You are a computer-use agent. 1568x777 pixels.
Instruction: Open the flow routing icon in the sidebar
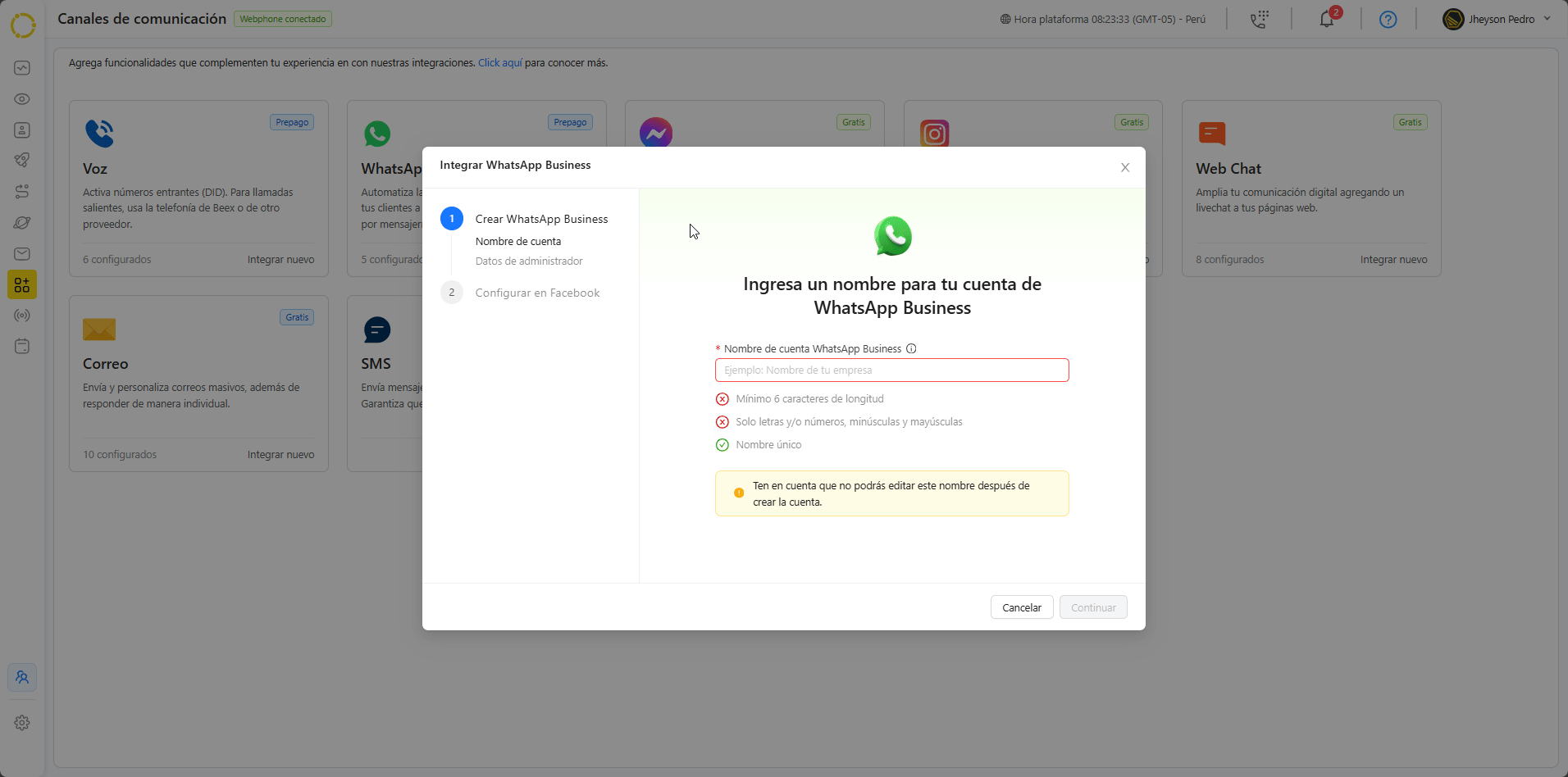(22, 192)
